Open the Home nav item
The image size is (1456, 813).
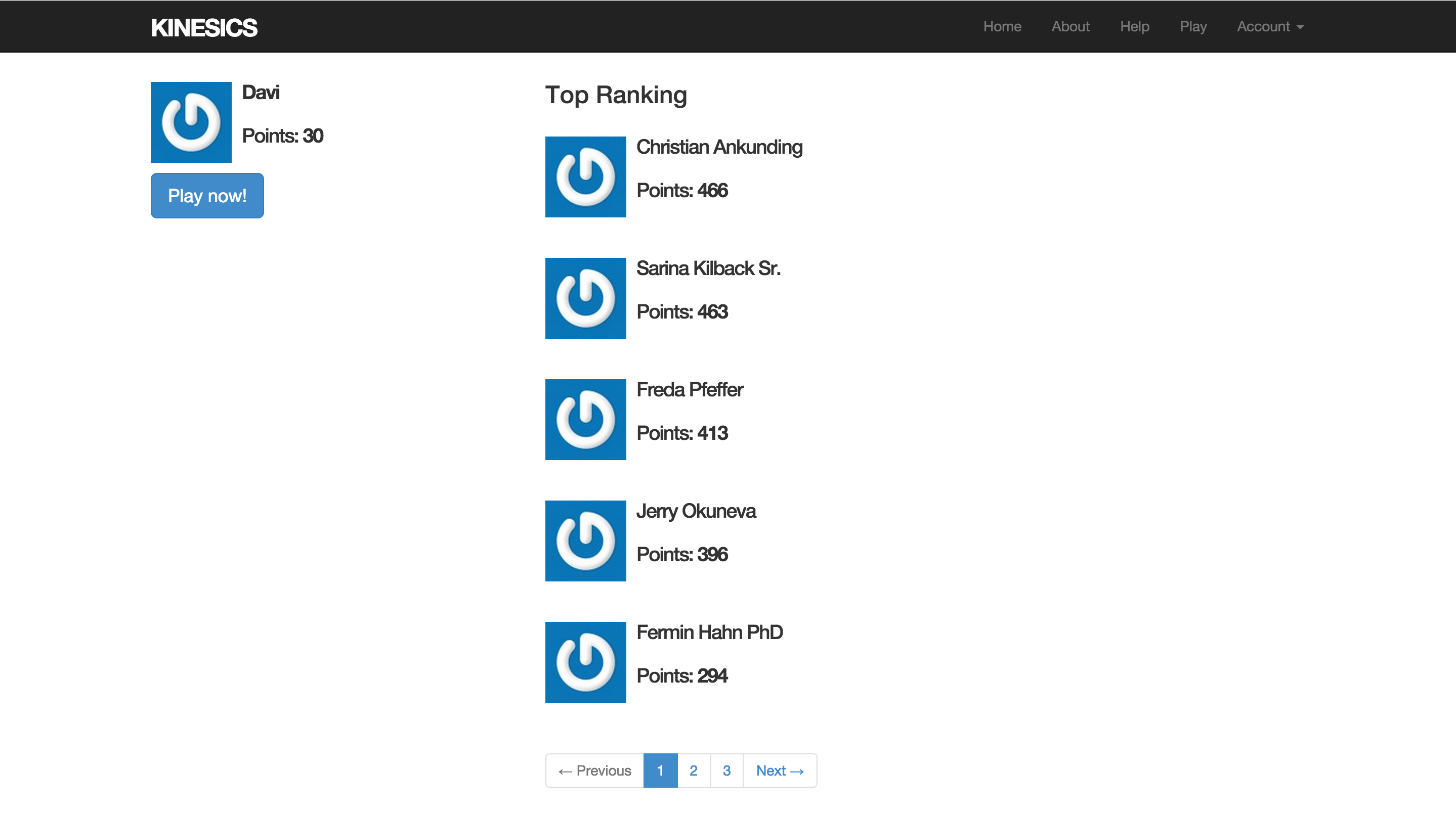click(x=1002, y=27)
